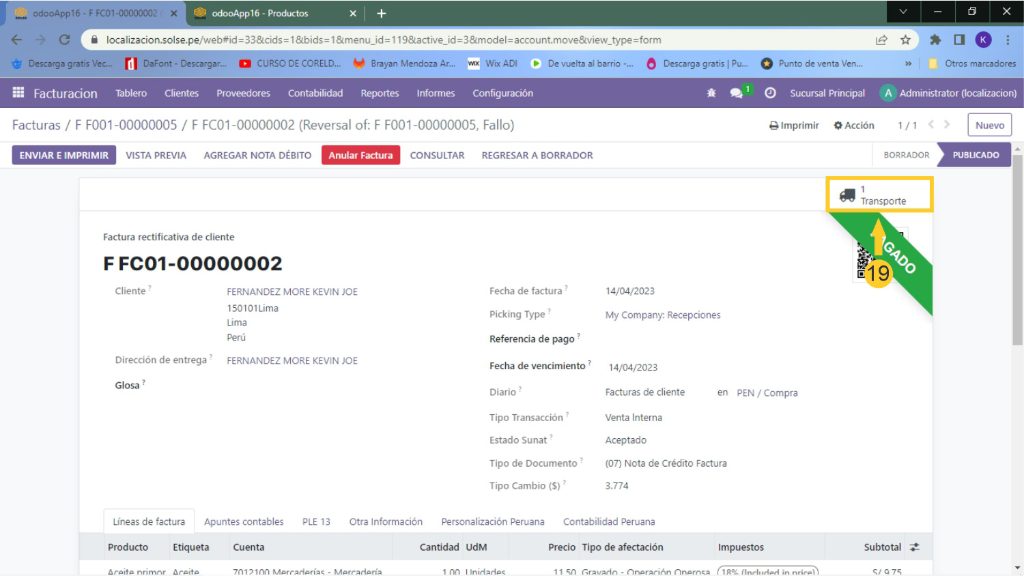Click the ENVIAR E IMPRIMIR button
Screen dimensions: 1024x576
[64, 155]
